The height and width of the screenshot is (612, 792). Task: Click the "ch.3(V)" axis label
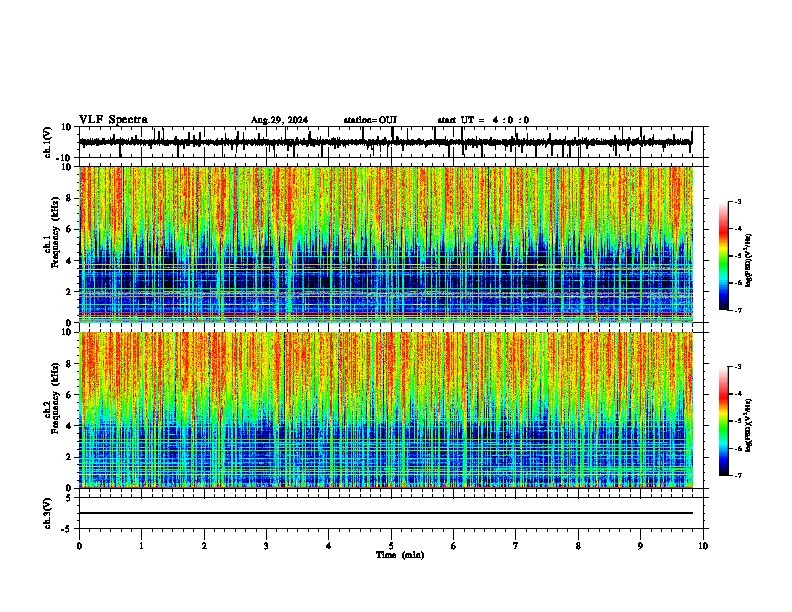click(x=48, y=513)
